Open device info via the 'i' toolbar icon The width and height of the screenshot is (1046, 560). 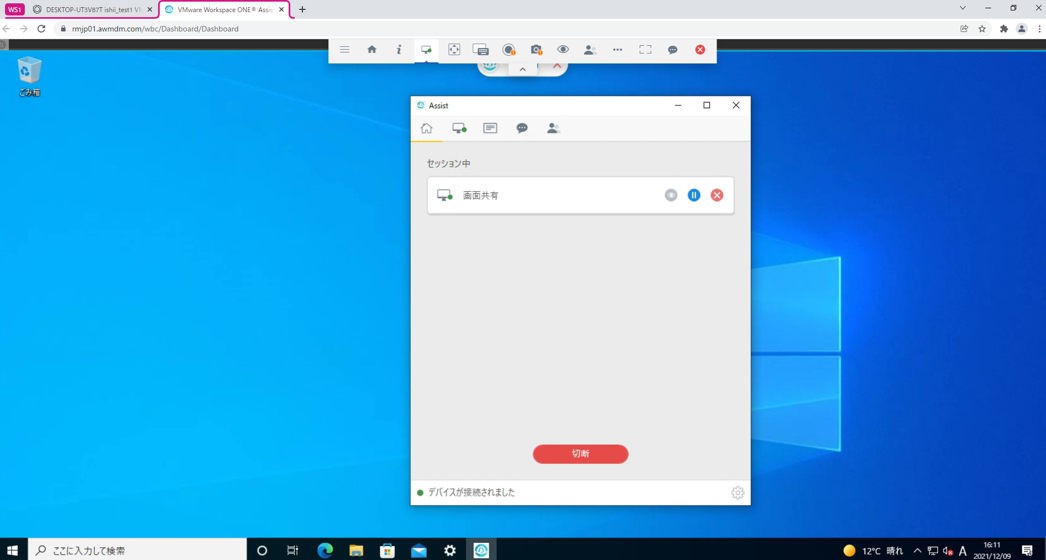(399, 49)
